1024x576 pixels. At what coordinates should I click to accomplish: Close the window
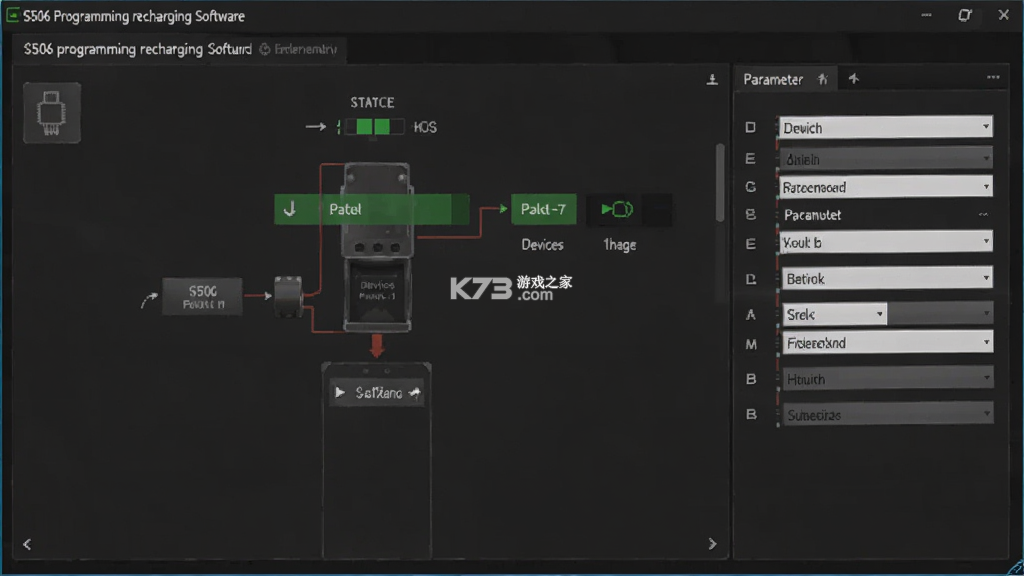tap(1004, 14)
